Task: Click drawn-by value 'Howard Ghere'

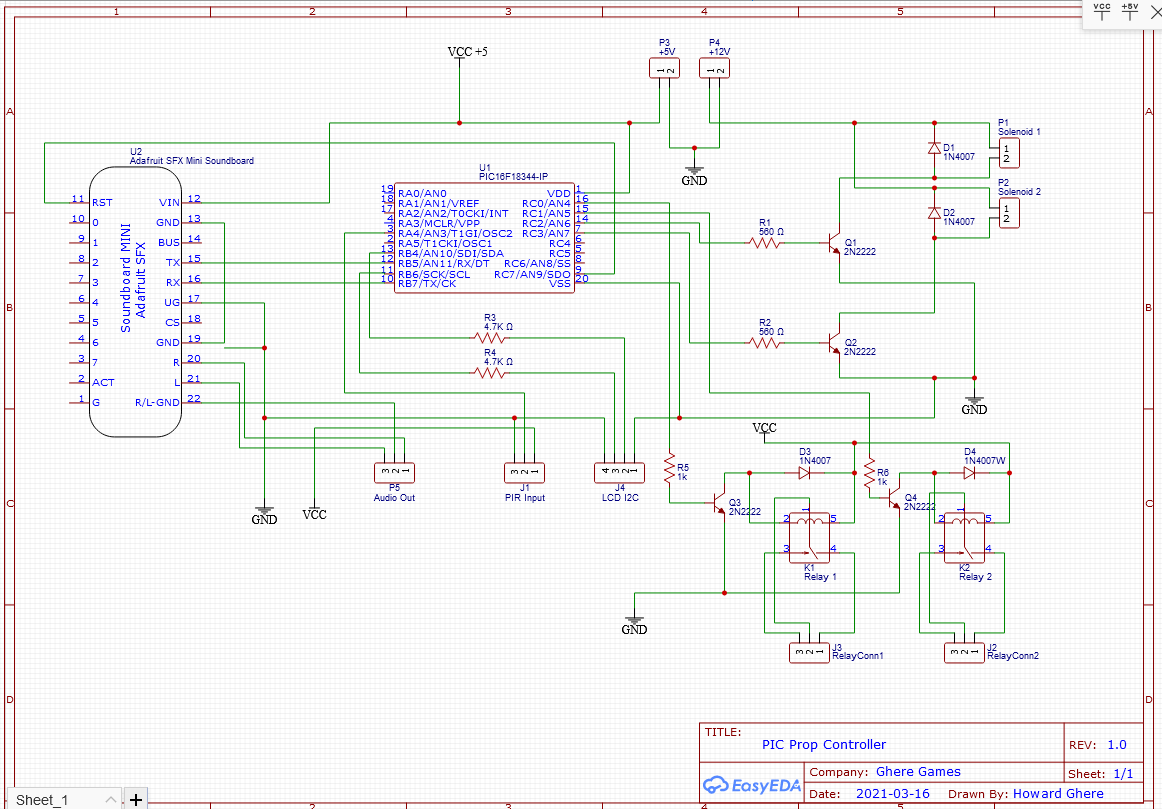Action: pos(1058,793)
